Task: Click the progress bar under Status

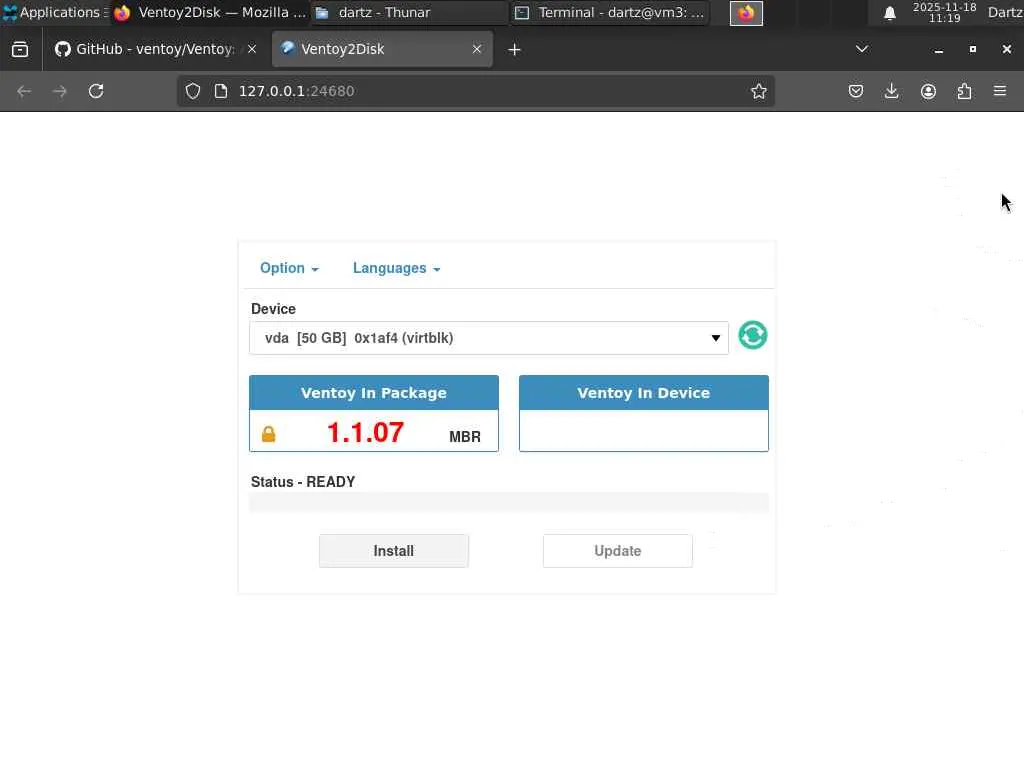Action: point(509,503)
